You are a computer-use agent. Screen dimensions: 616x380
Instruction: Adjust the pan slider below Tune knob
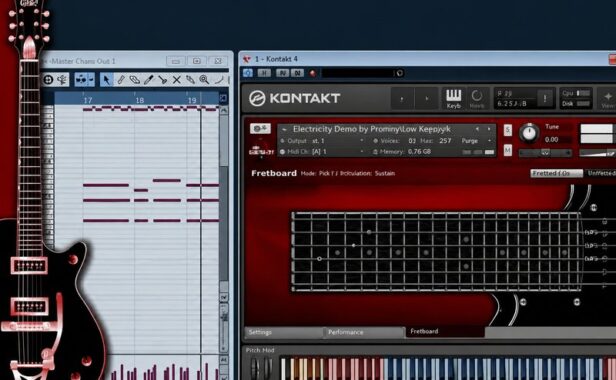point(545,153)
